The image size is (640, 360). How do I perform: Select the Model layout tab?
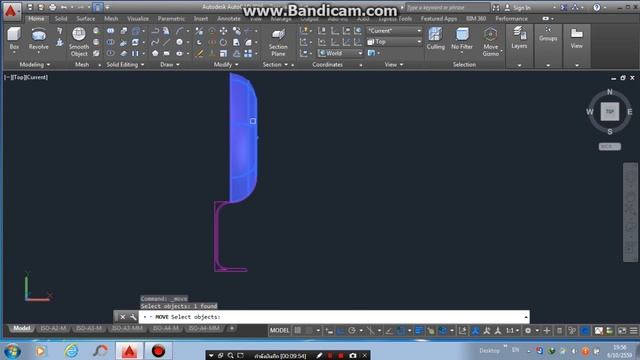[22, 328]
